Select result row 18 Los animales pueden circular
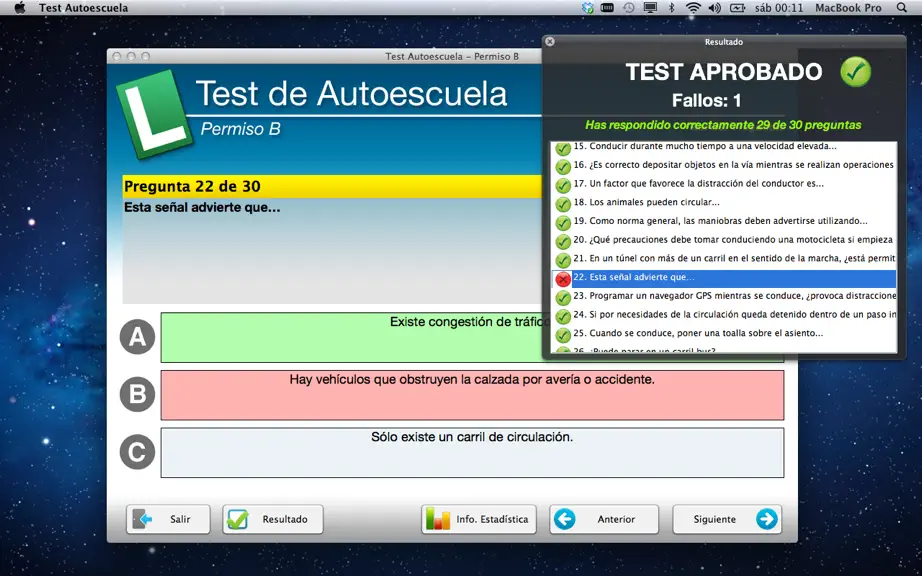Screen dimensions: 922x576 (x=724, y=203)
